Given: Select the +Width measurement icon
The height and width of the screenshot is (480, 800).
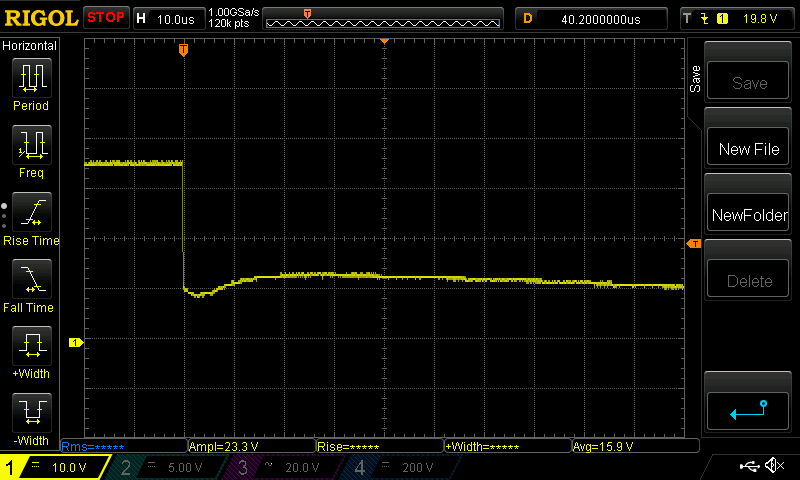Looking at the screenshot, I should [x=31, y=346].
